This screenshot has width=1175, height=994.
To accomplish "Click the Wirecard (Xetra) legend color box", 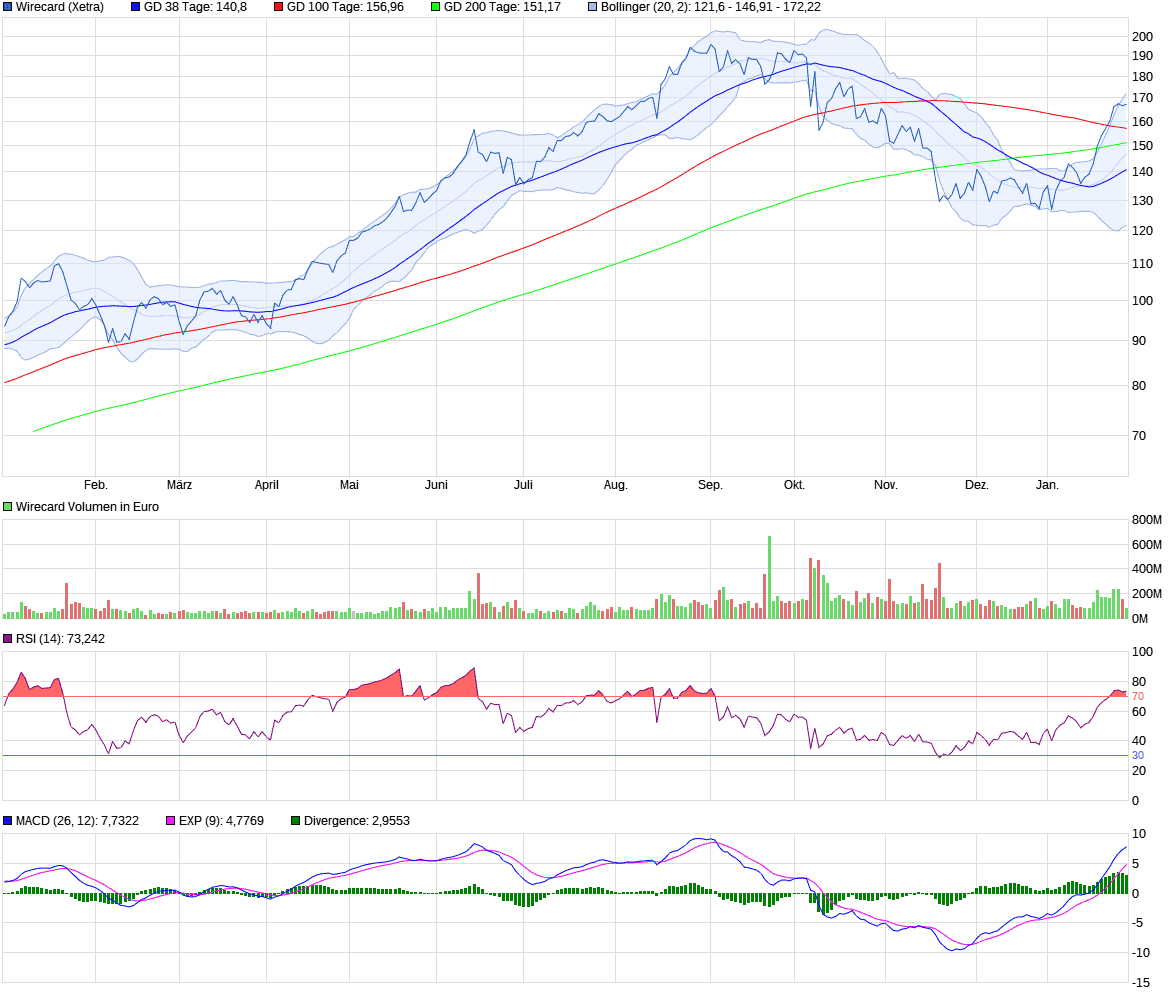I will [x=8, y=7].
